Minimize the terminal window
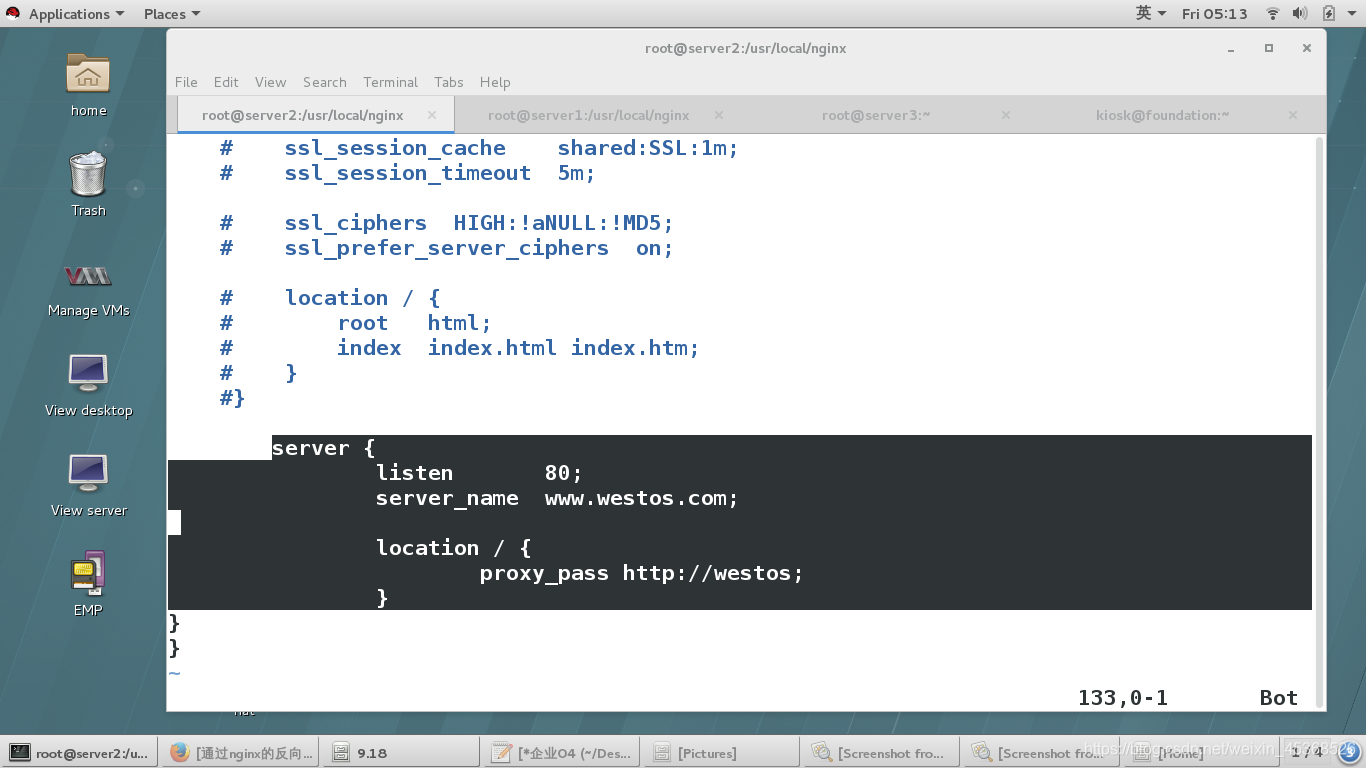Image resolution: width=1366 pixels, height=768 pixels. pyautogui.click(x=1232, y=48)
